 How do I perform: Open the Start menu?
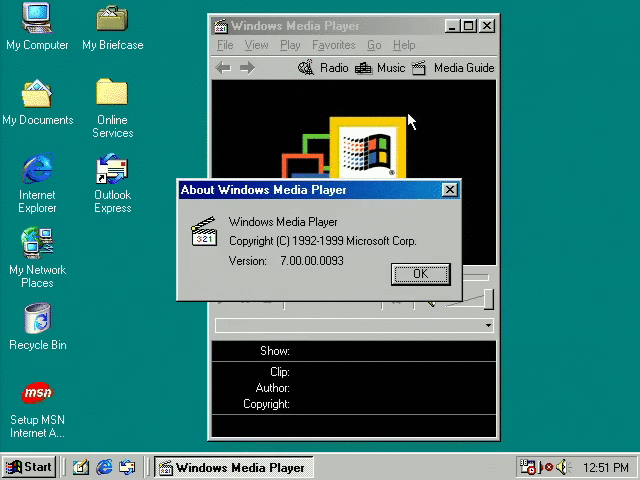(x=29, y=467)
